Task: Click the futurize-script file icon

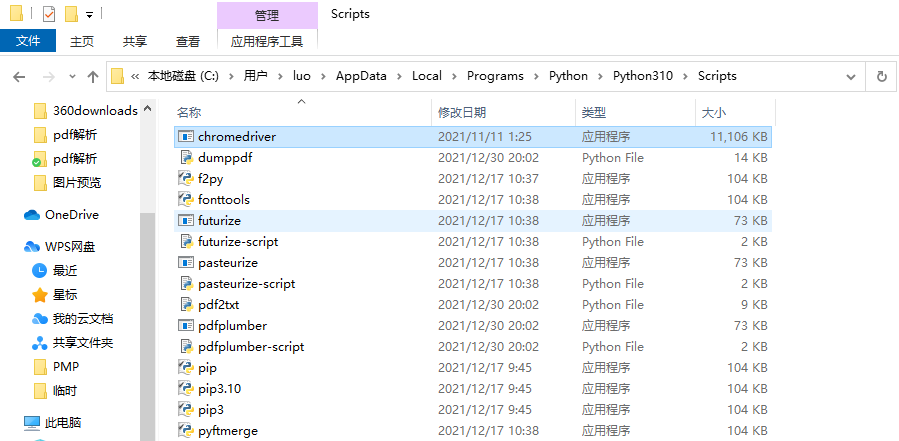Action: [185, 241]
